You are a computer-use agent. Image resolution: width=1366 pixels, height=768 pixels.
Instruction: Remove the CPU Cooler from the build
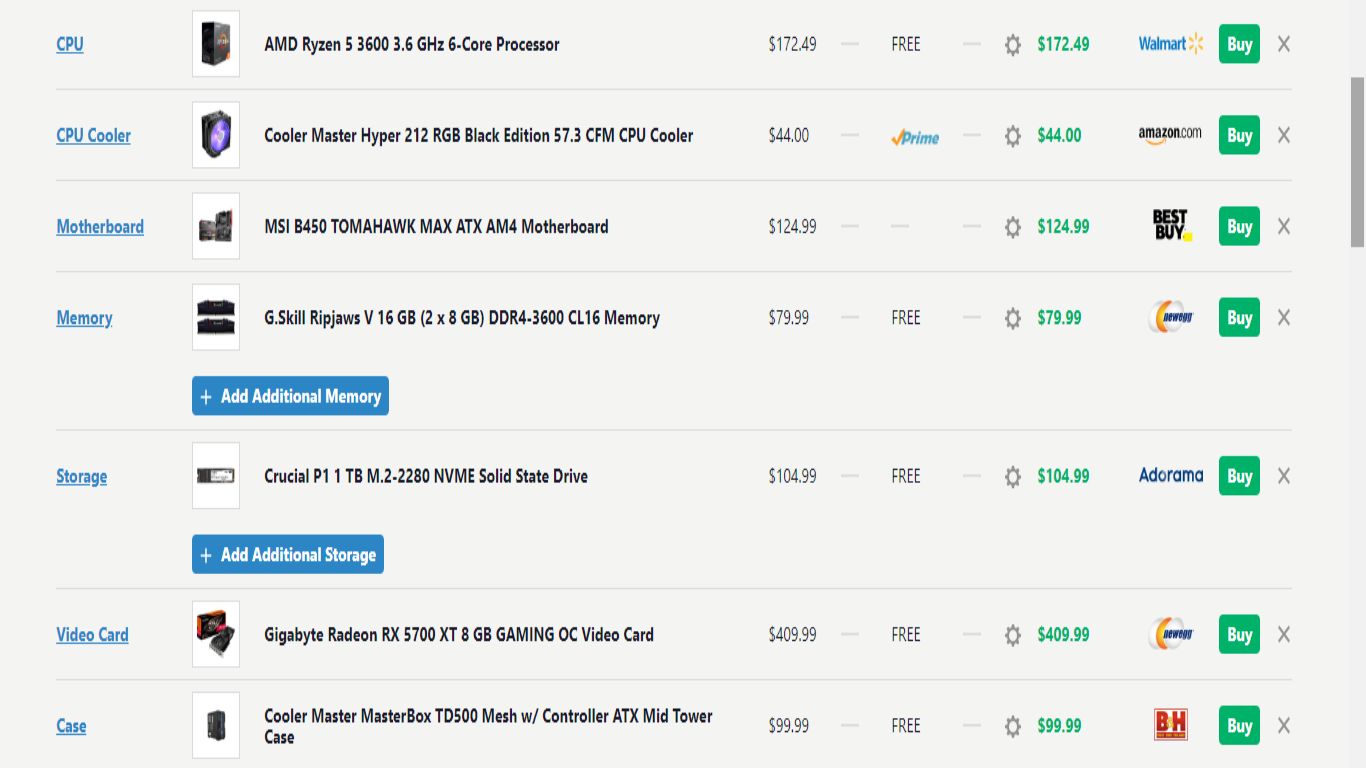1283,135
